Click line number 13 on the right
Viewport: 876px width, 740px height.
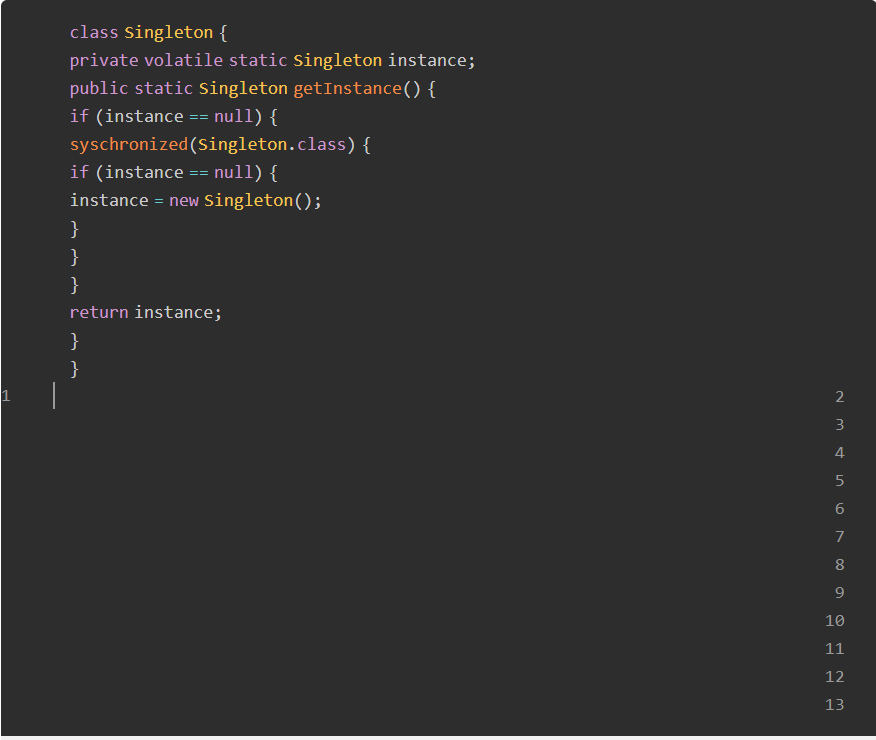(835, 705)
